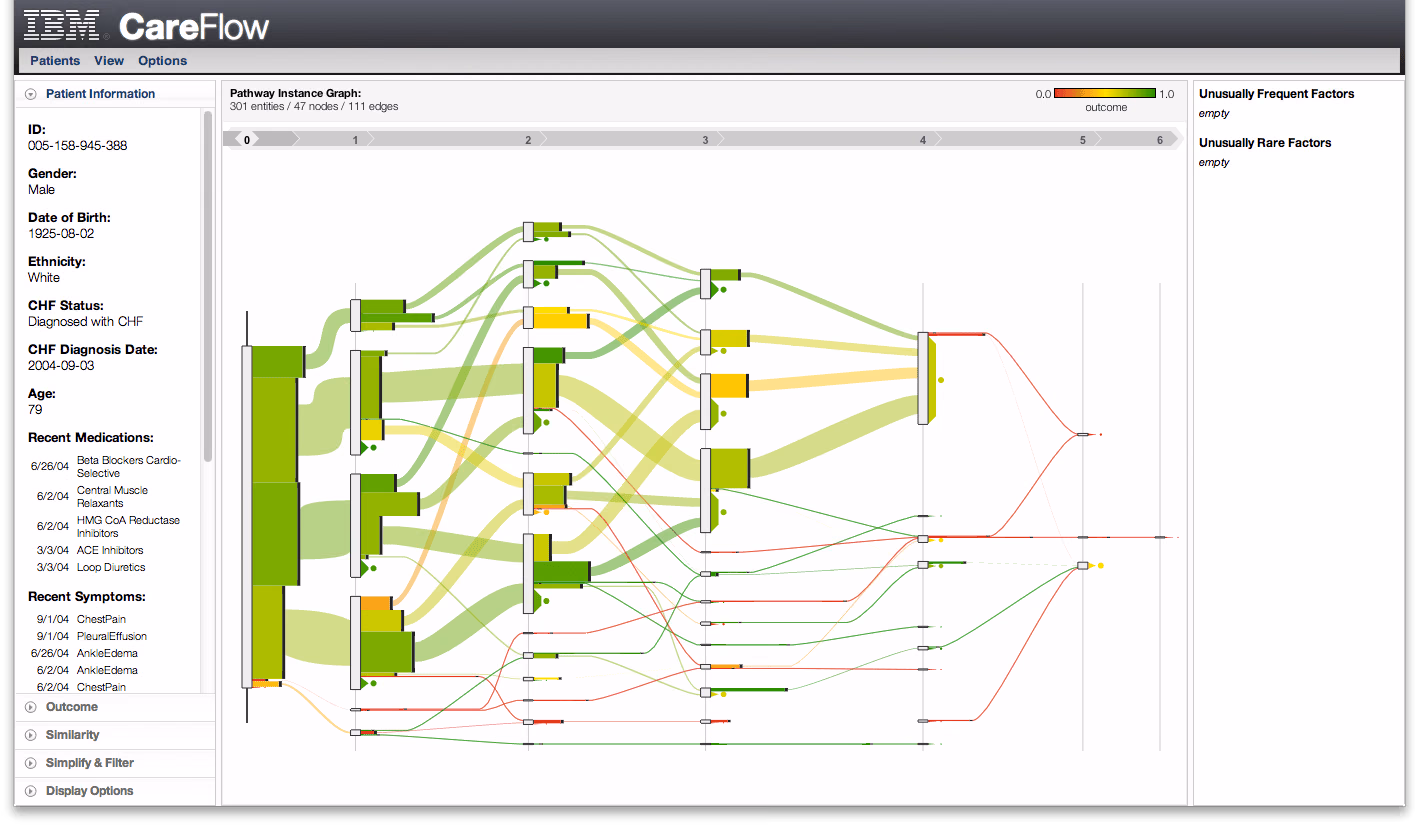1419x825 pixels.
Task: Click the Unusually Frequent Factors heading
Action: (x=1277, y=94)
